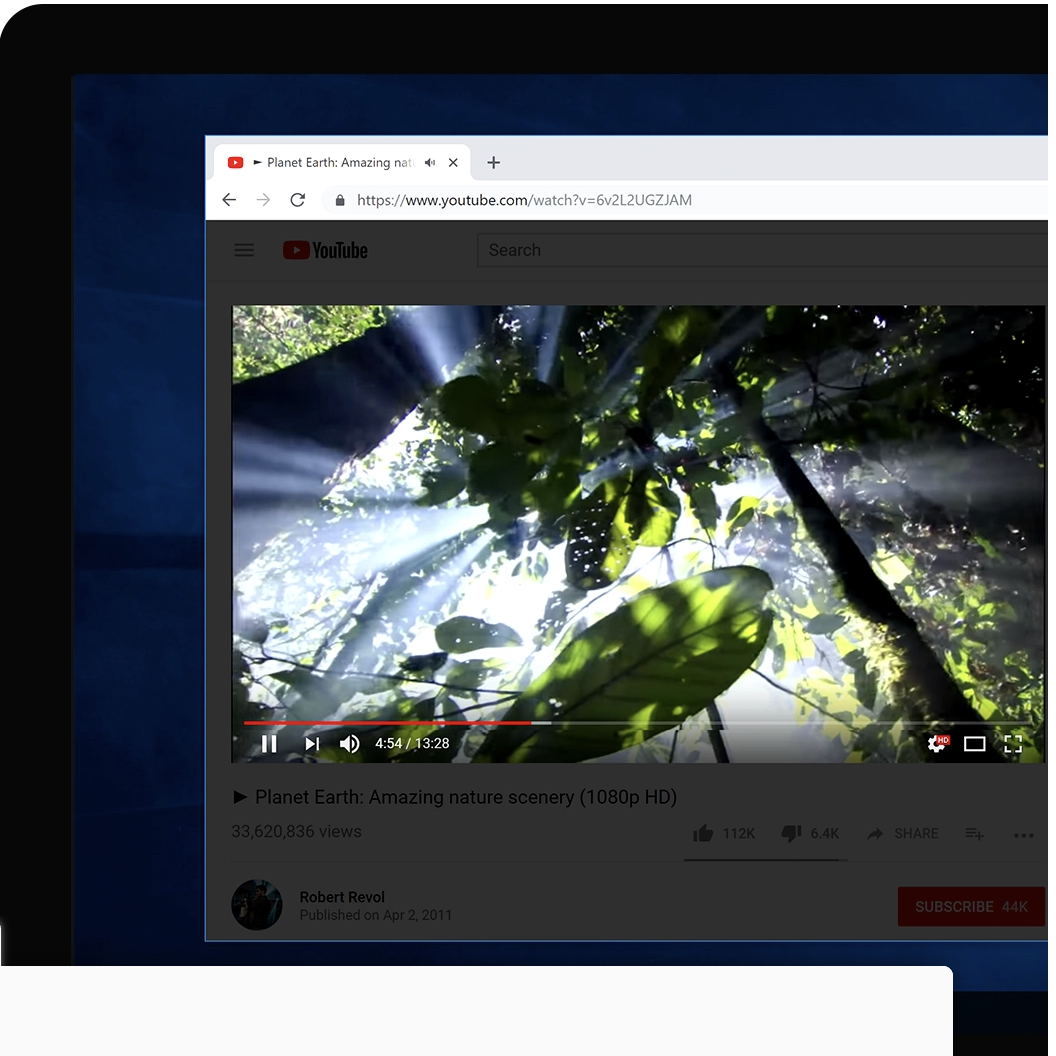1056x1056 pixels.
Task: Subscribe to Robert Revol channel
Action: pos(971,906)
